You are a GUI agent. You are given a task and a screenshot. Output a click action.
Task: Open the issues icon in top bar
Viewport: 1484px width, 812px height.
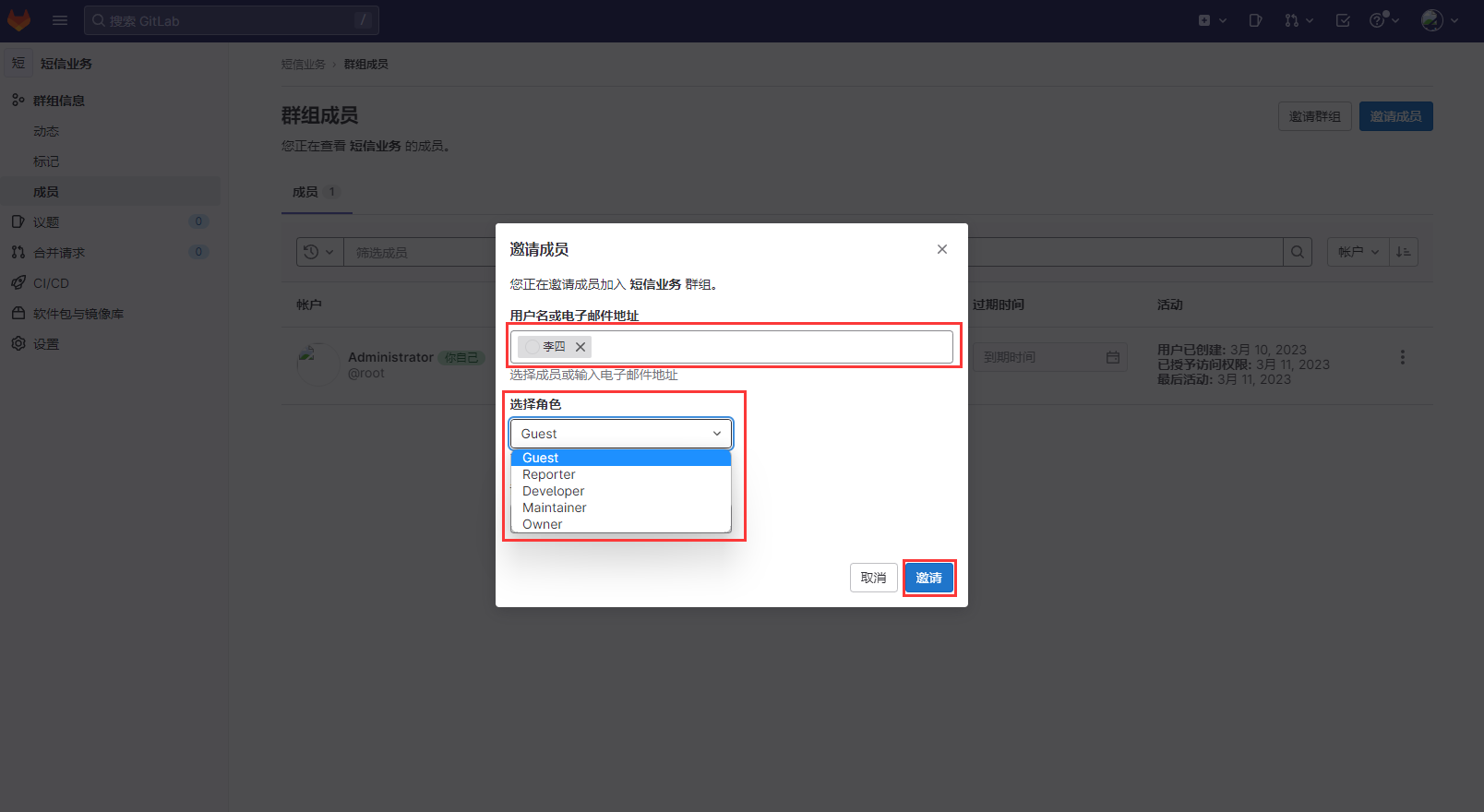(x=1255, y=20)
